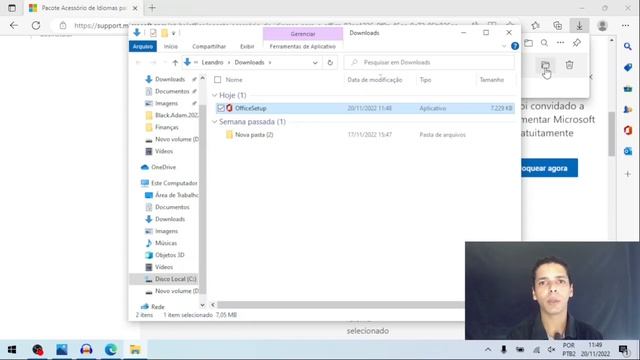Open the Arquivo ribbon tab
Viewport: 640px width, 360px height.
(x=143, y=46)
